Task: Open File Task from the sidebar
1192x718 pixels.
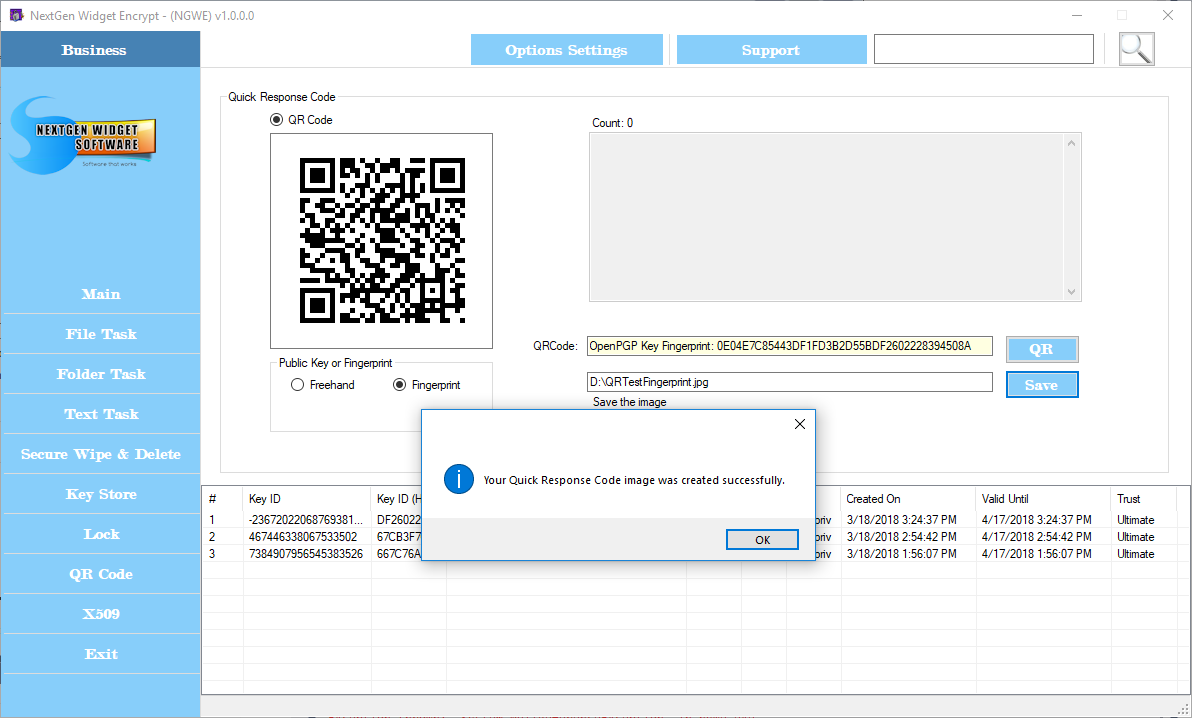Action: tap(101, 334)
